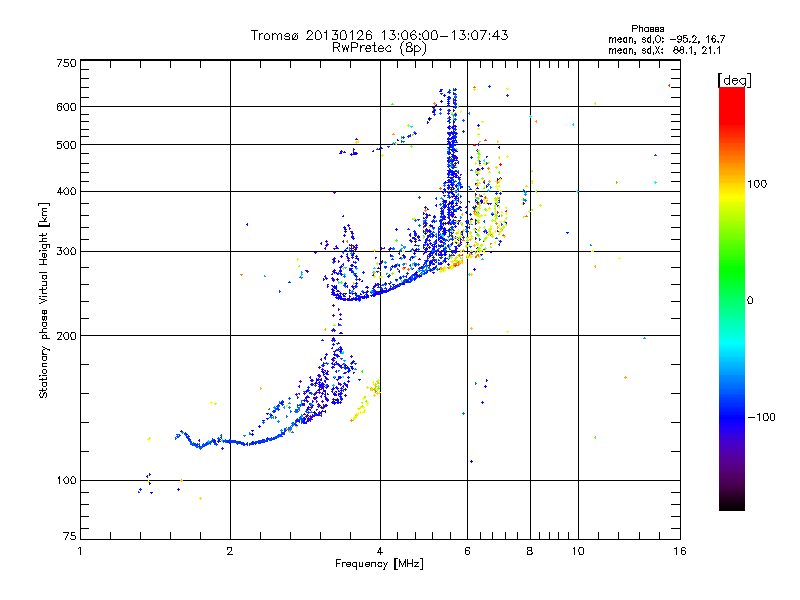The height and width of the screenshot is (600, 800).
Task: Click the frequency axis label "16"
Action: [680, 551]
